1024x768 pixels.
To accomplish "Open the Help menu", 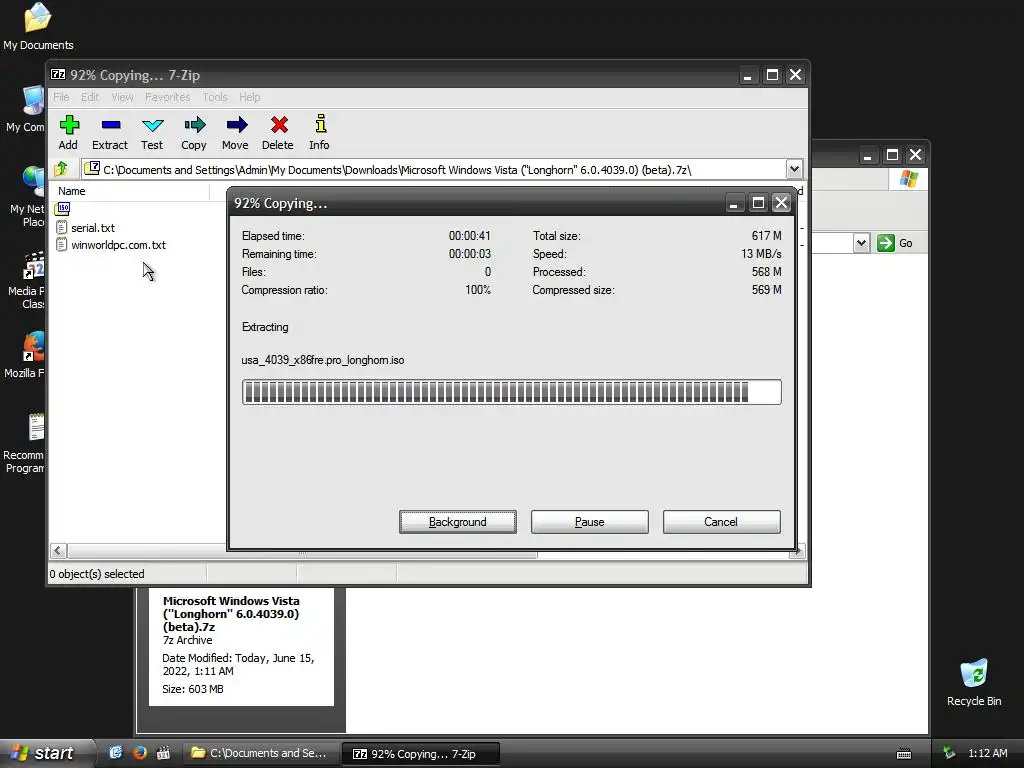I will click(x=249, y=97).
